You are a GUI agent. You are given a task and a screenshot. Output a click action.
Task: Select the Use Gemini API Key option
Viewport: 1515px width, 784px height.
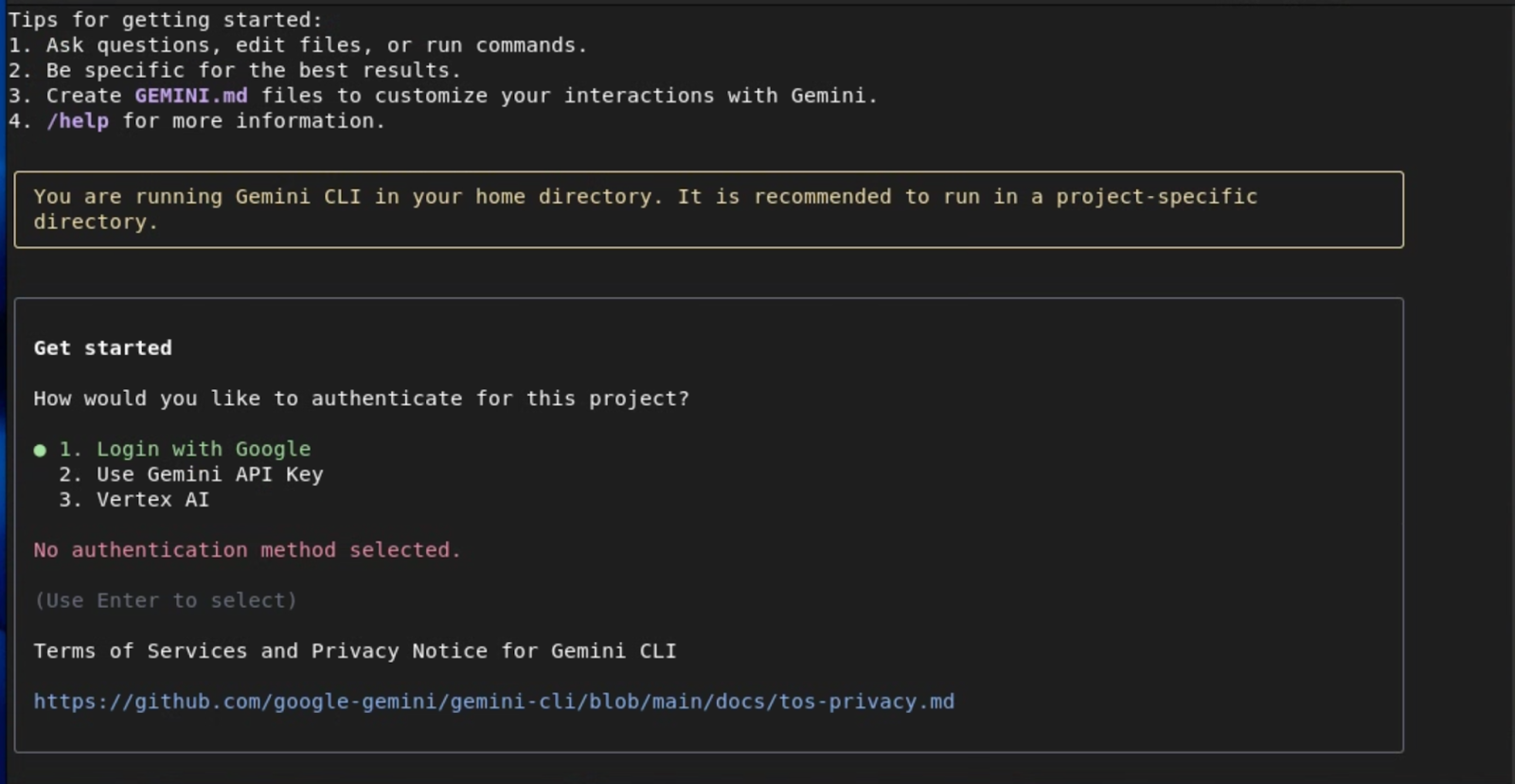coord(208,474)
